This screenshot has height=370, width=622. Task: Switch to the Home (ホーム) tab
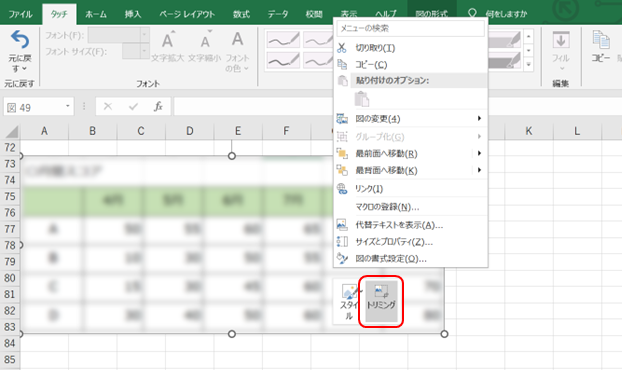[96, 14]
